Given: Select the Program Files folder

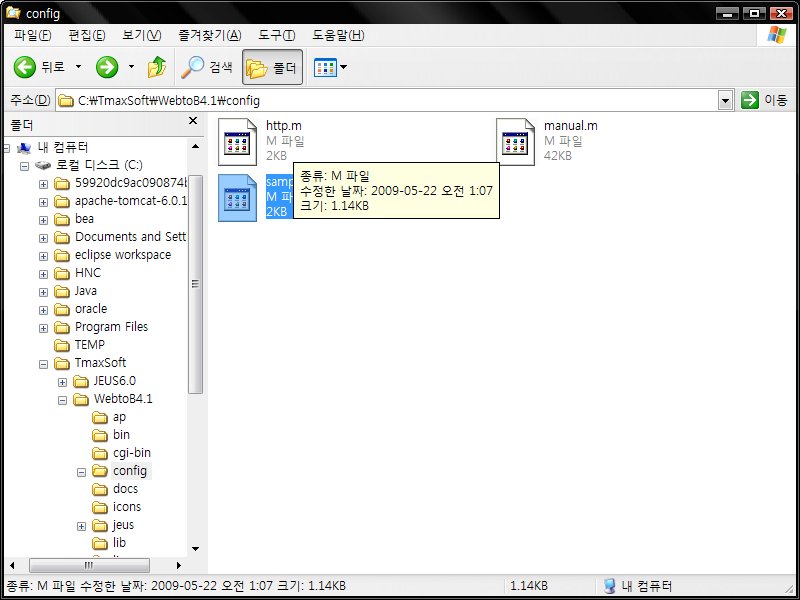Looking at the screenshot, I should (x=111, y=327).
